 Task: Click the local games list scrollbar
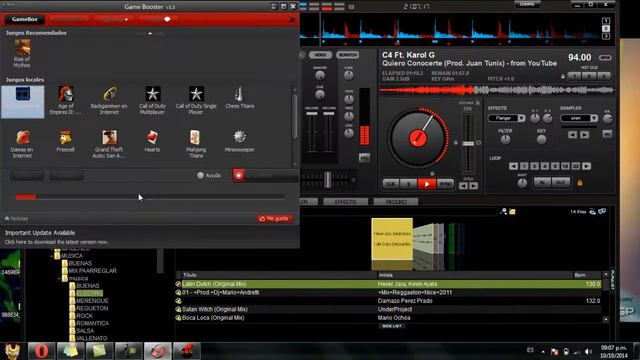click(x=295, y=118)
